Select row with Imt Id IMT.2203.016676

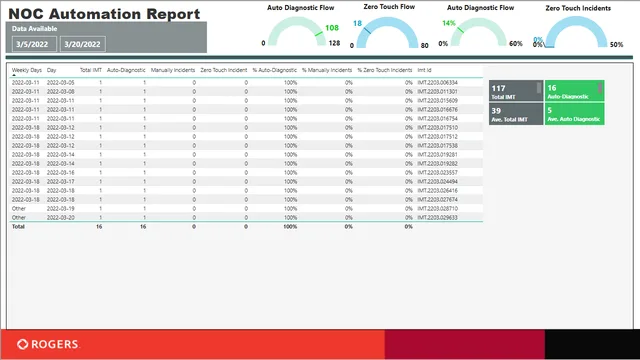pos(246,109)
